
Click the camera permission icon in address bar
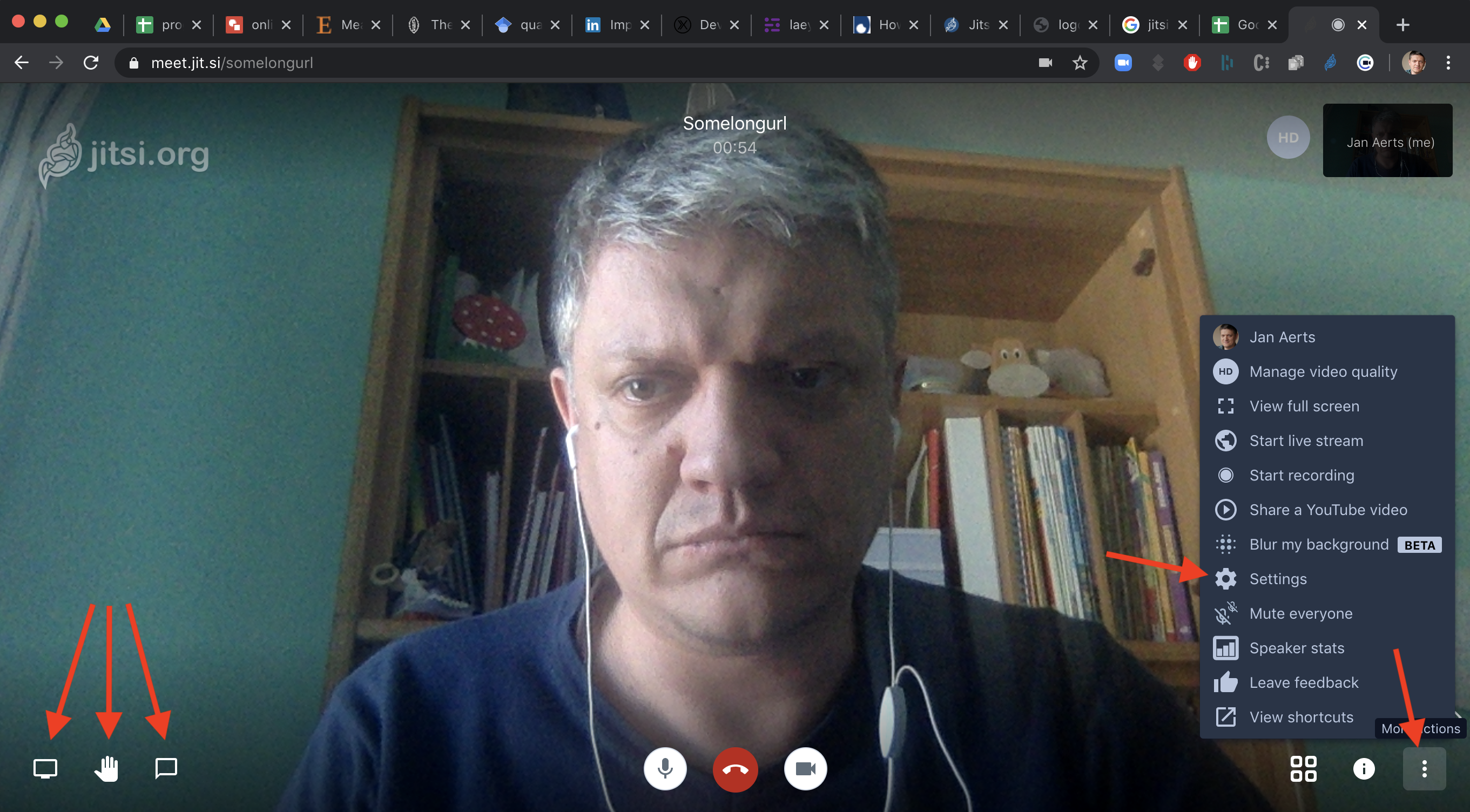[1046, 63]
